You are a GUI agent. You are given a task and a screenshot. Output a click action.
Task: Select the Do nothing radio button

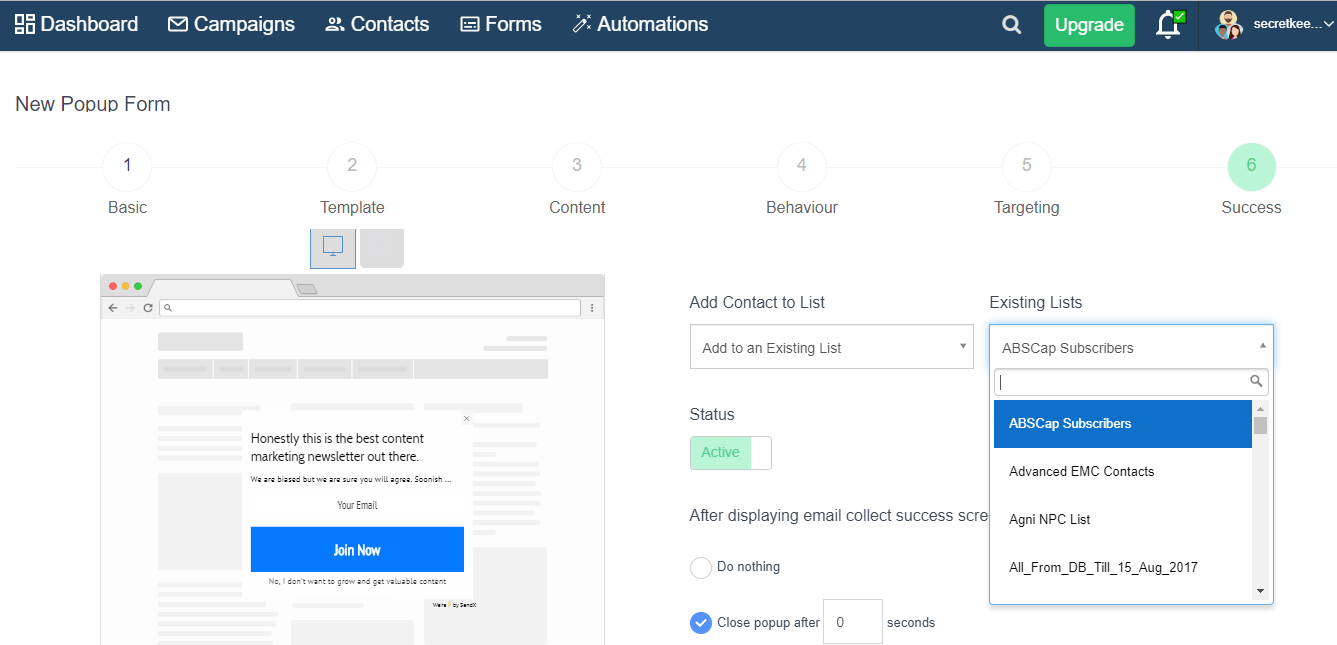pos(700,566)
